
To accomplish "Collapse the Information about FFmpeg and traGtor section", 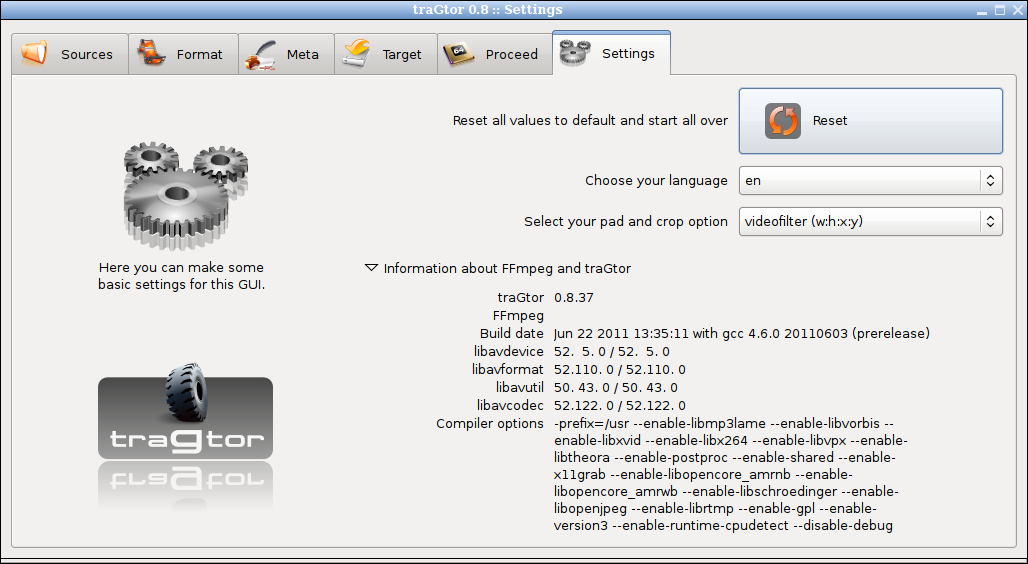I will (x=371, y=268).
